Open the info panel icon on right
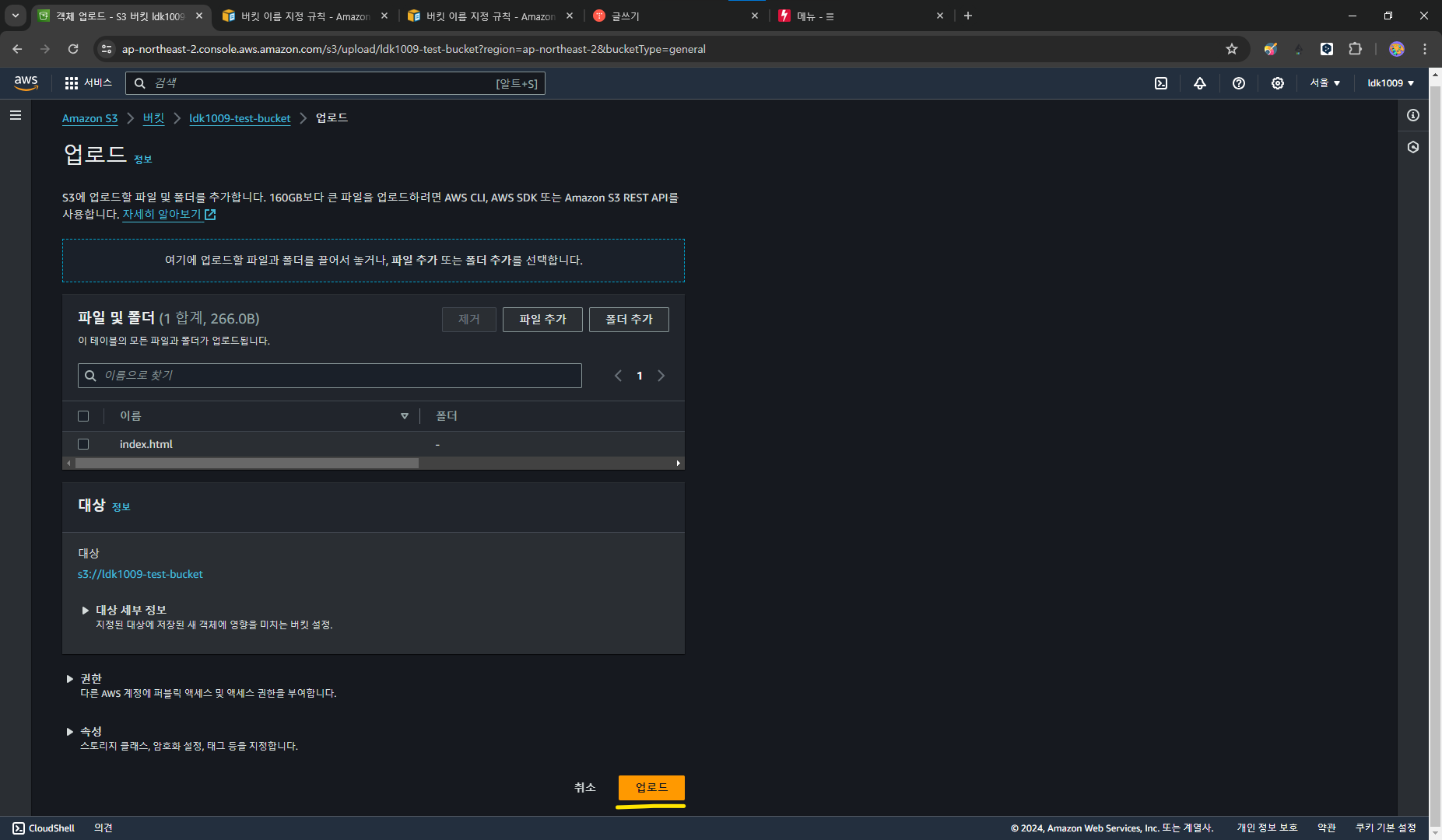This screenshot has width=1442, height=840. (x=1413, y=115)
